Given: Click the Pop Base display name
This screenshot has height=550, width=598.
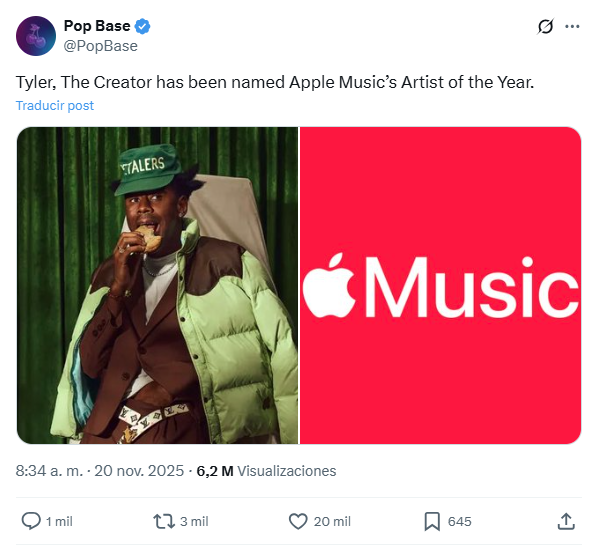Looking at the screenshot, I should 97,26.
